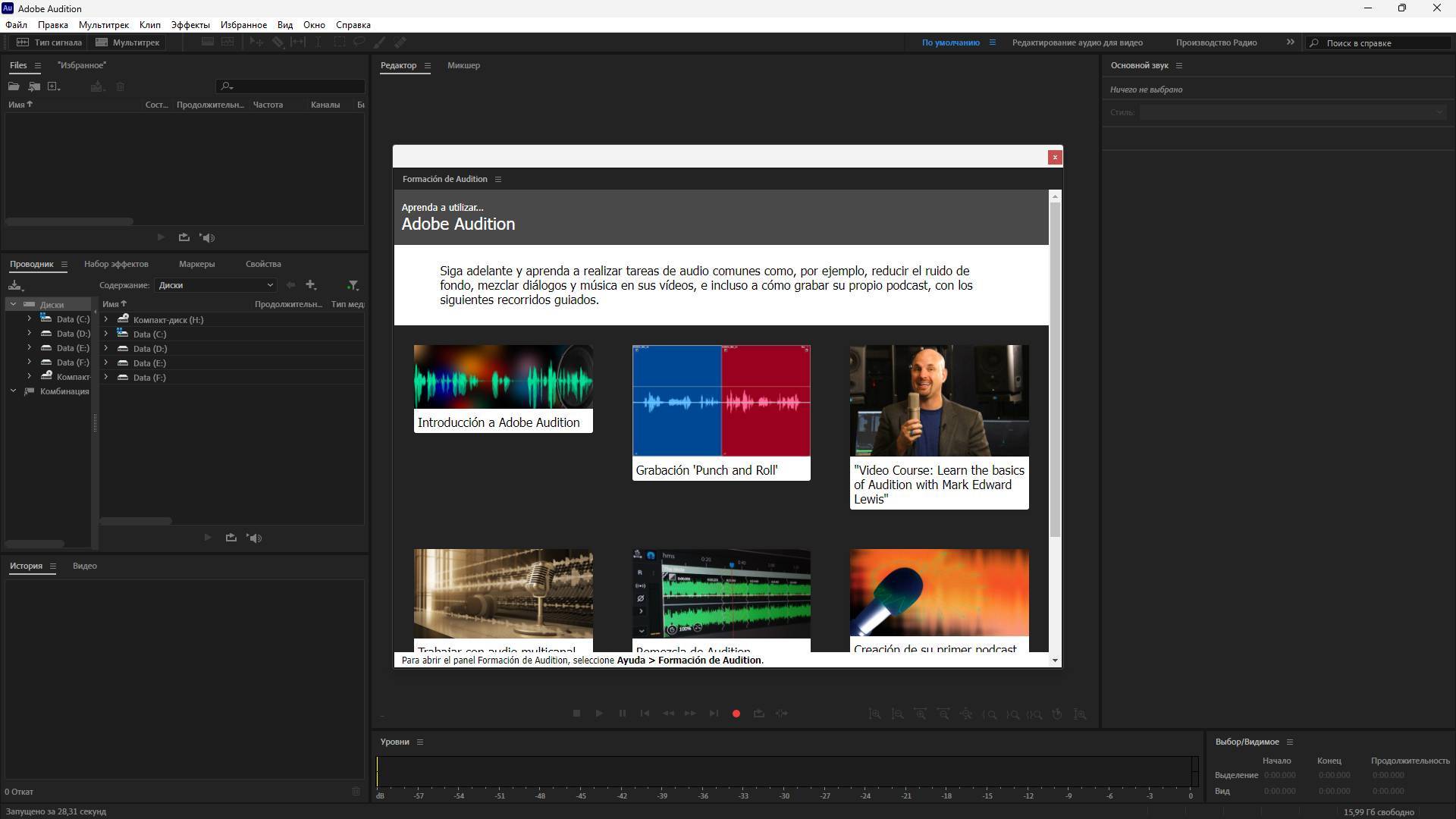The width and height of the screenshot is (1456, 819).
Task: Select Производство Радио workspace
Action: click(1216, 42)
